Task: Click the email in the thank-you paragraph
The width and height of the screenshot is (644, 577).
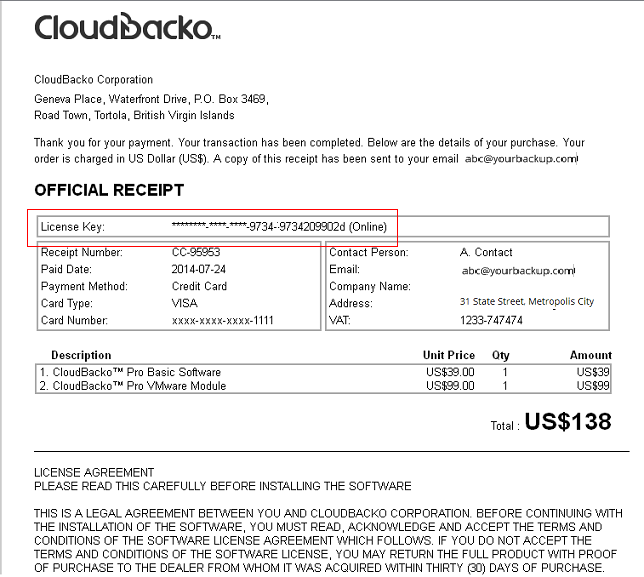Action: (x=521, y=159)
